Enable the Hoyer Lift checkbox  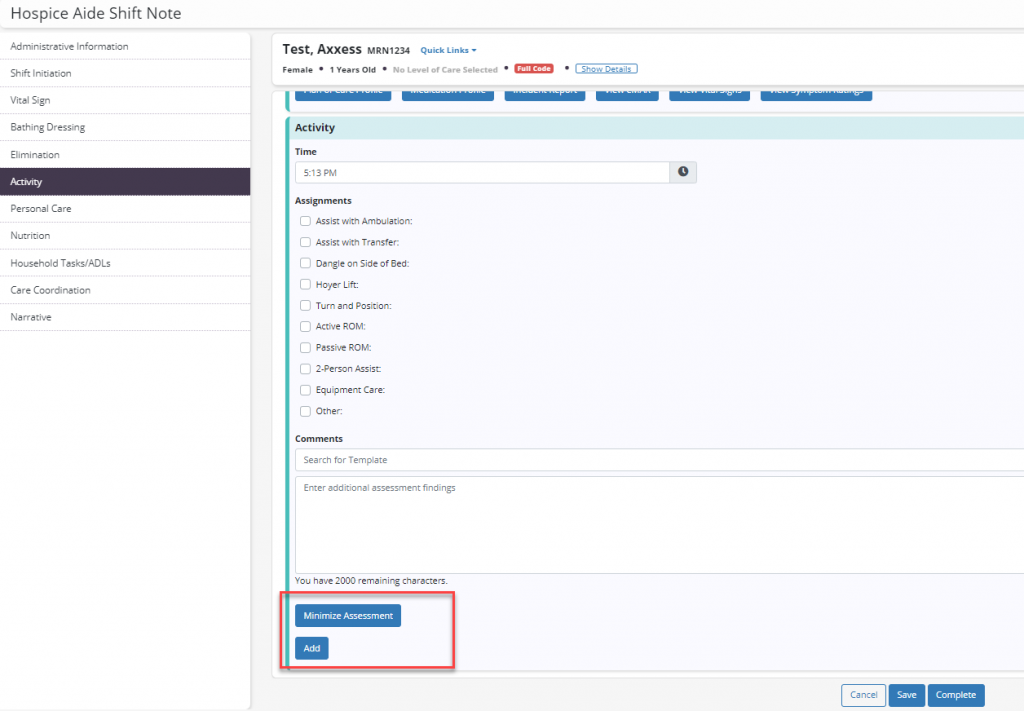point(306,285)
